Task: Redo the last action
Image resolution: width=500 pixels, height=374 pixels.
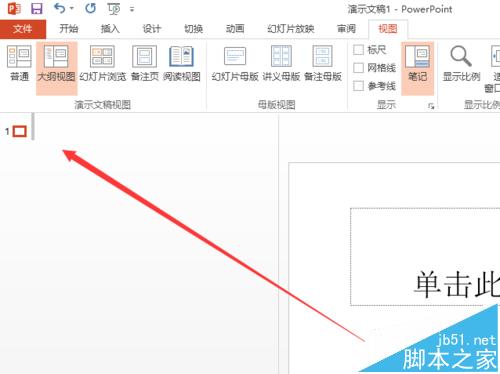Action: (x=90, y=8)
